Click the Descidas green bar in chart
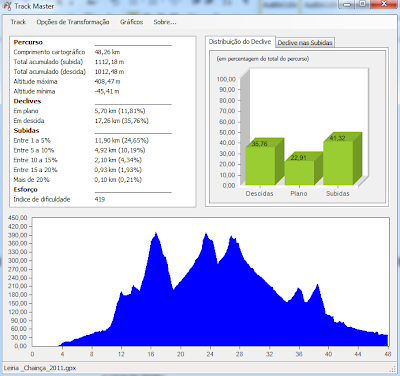400x376 pixels. click(x=260, y=165)
